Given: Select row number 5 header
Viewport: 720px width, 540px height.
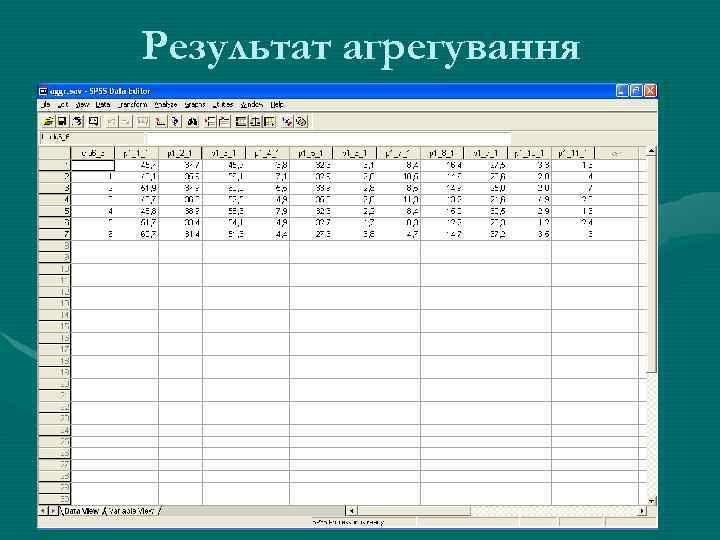Looking at the screenshot, I should point(55,211).
